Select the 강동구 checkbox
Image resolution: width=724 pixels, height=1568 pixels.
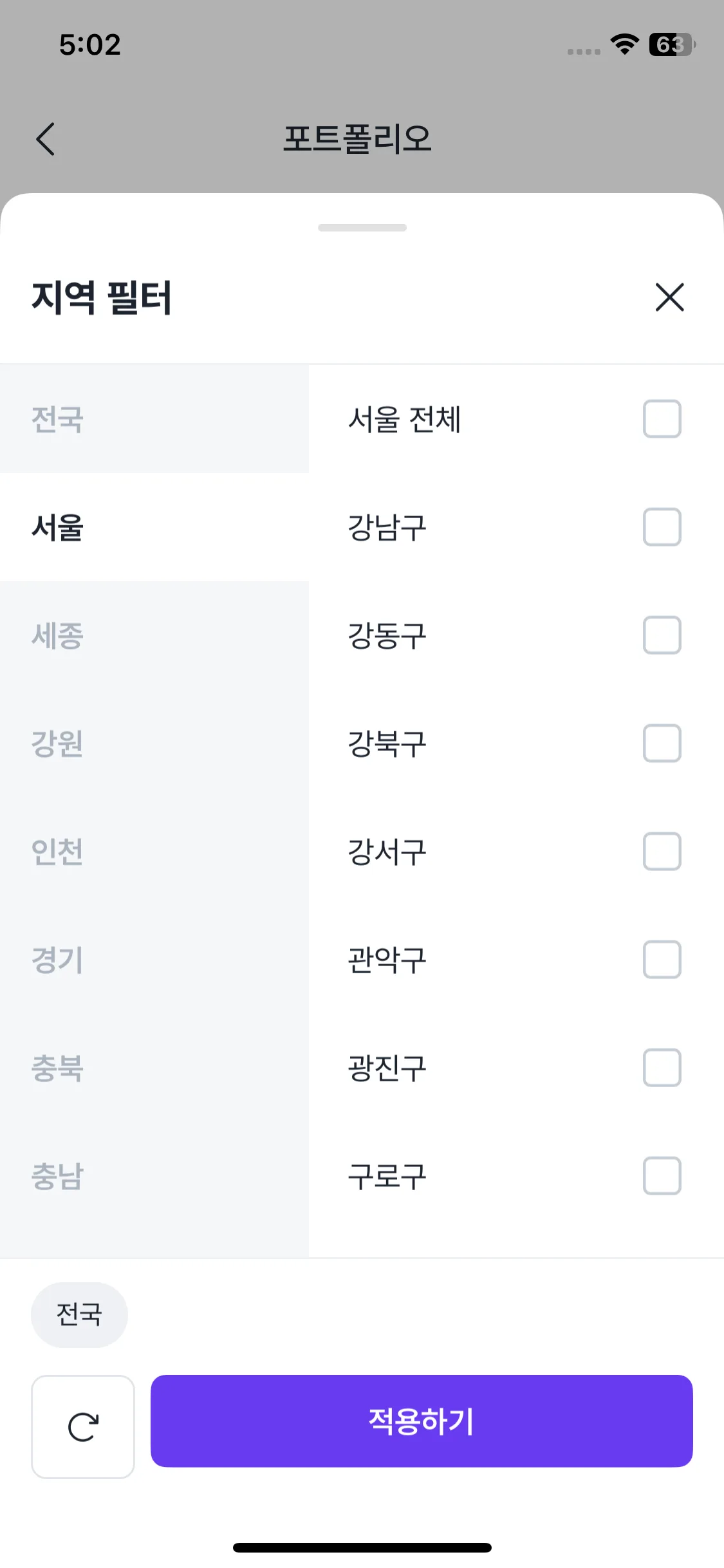click(662, 635)
